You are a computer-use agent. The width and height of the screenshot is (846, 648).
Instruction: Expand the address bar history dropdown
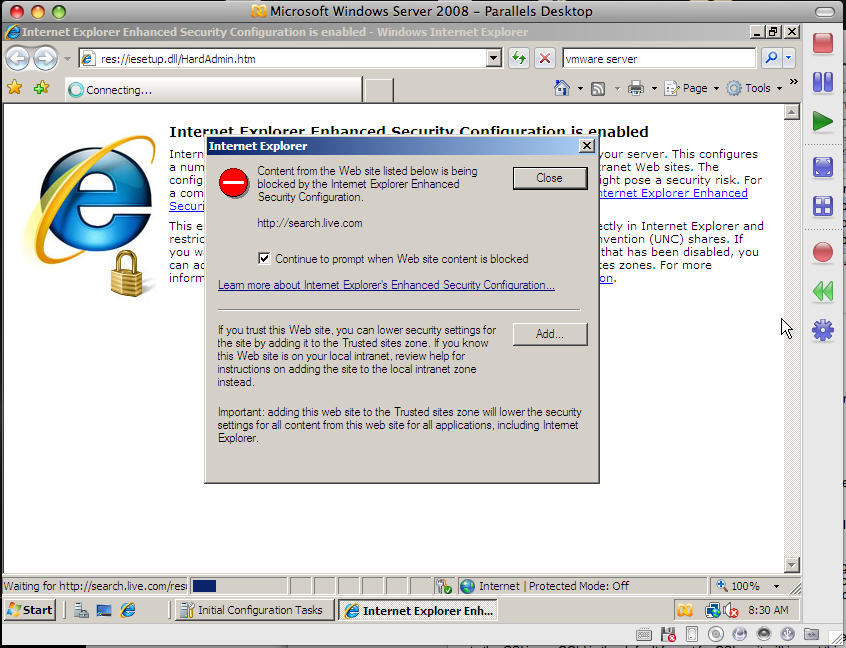click(x=494, y=58)
